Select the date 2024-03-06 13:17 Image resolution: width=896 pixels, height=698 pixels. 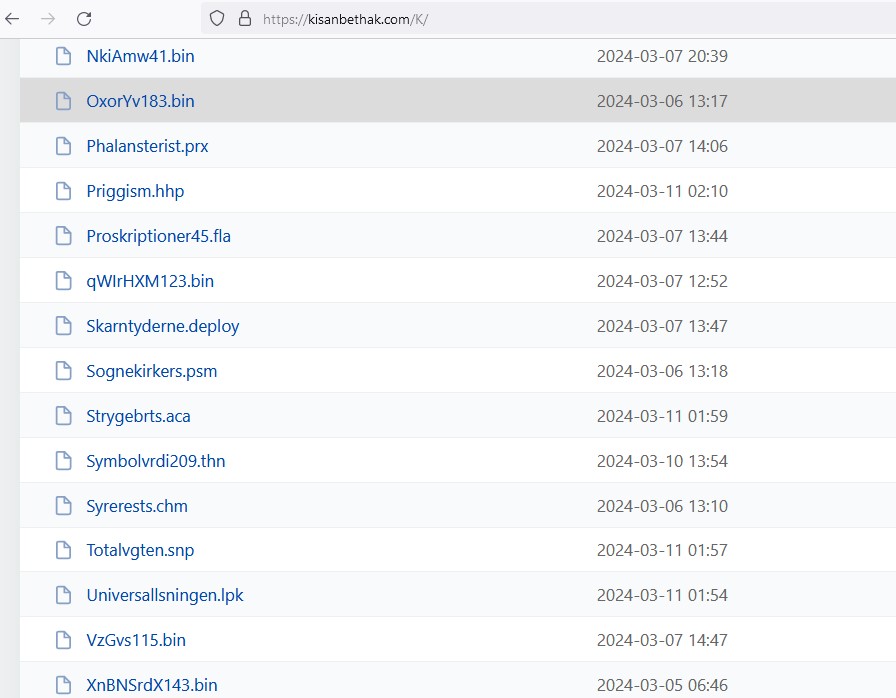click(662, 101)
